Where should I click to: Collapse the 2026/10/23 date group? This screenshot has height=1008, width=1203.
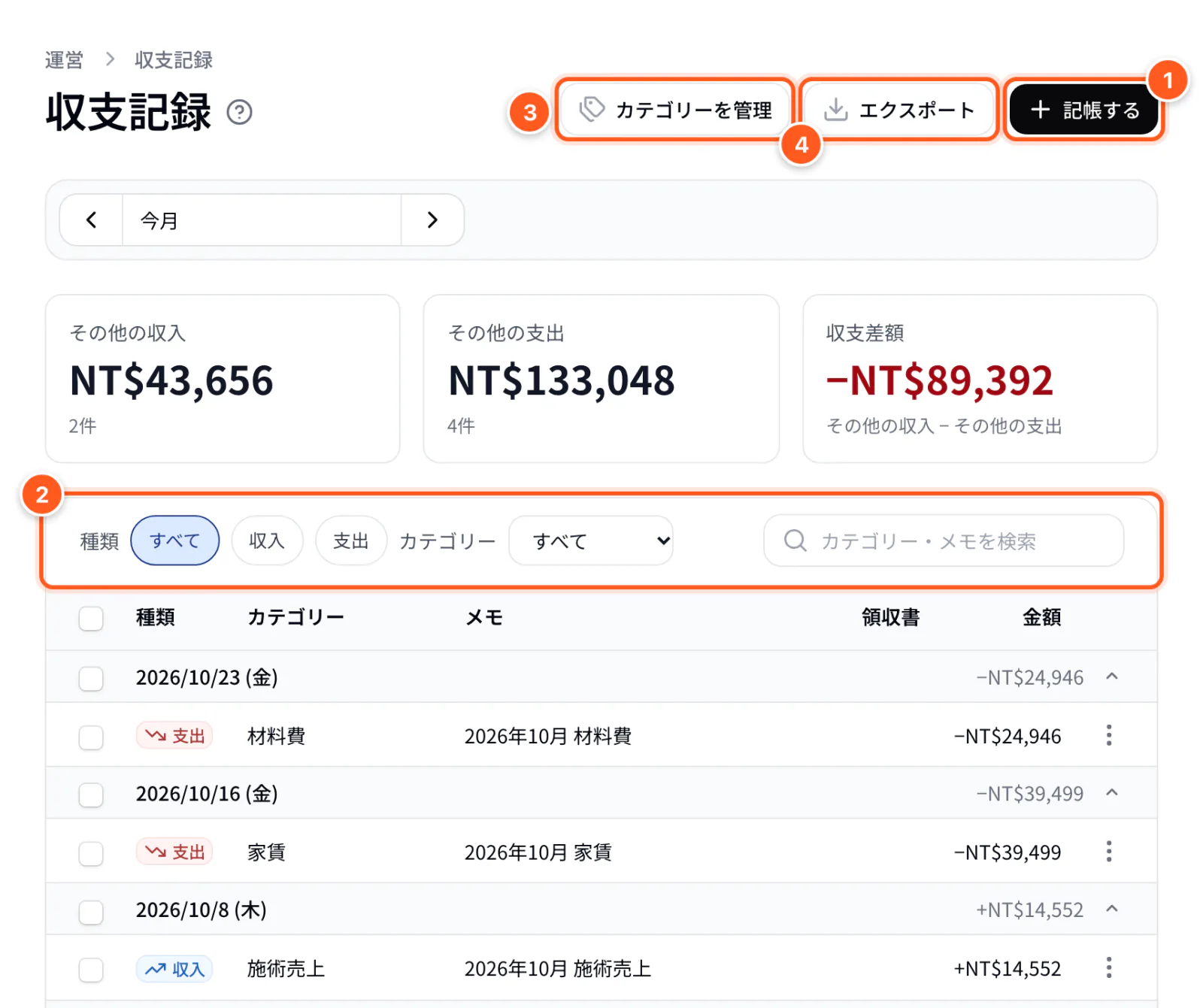[1112, 677]
